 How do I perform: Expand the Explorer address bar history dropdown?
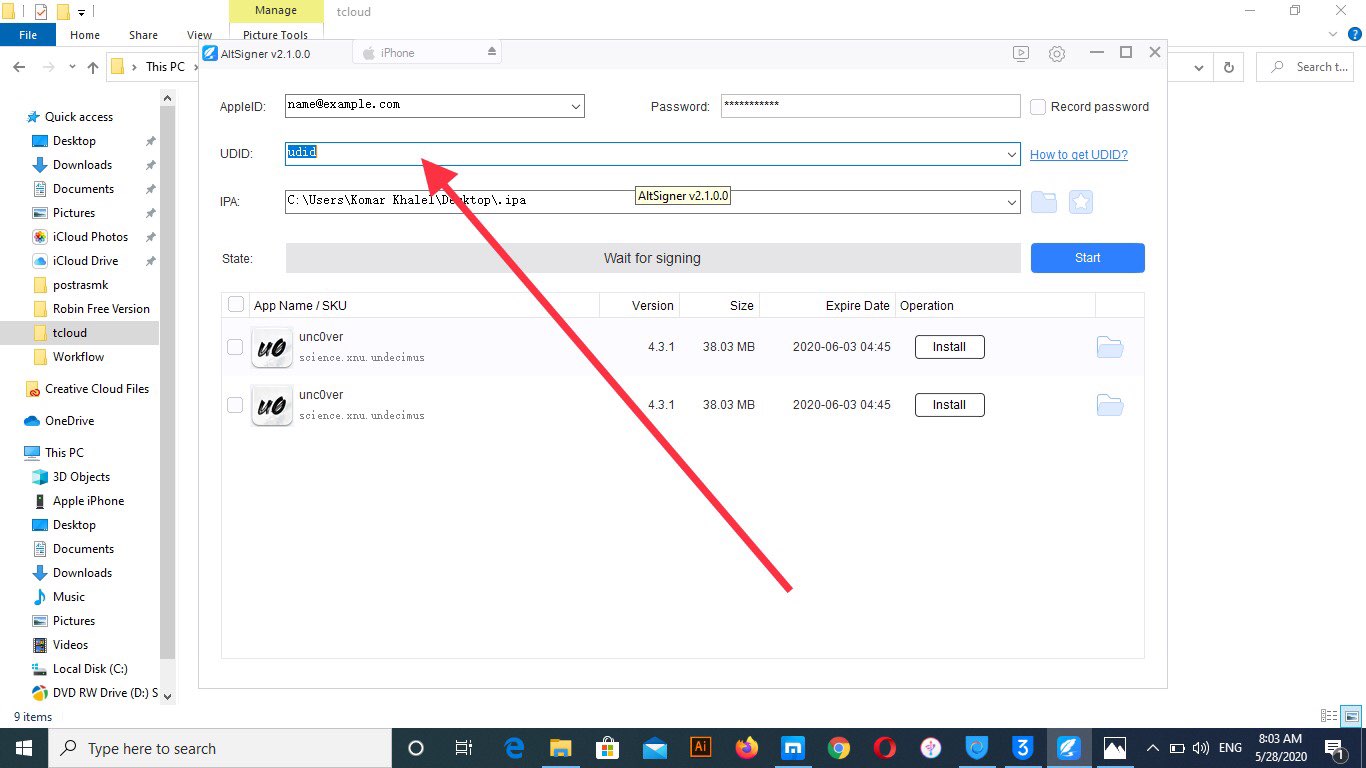[x=1200, y=67]
